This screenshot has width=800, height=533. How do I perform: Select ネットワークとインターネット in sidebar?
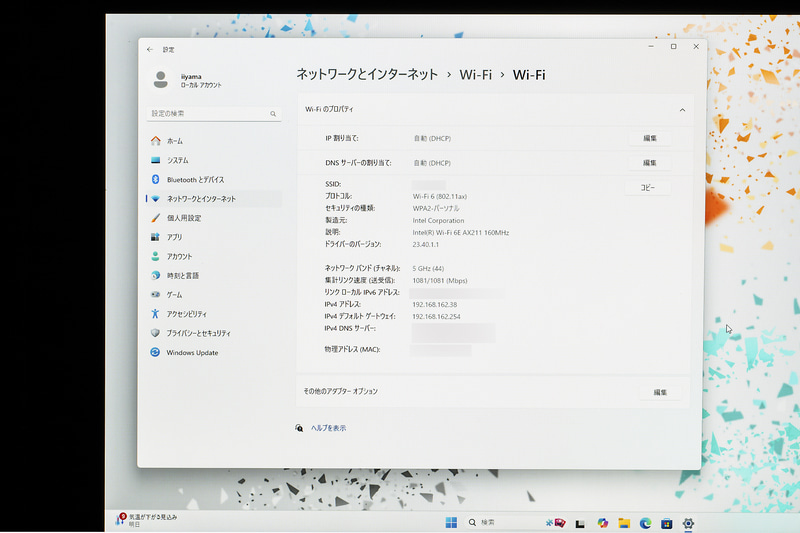pos(213,198)
